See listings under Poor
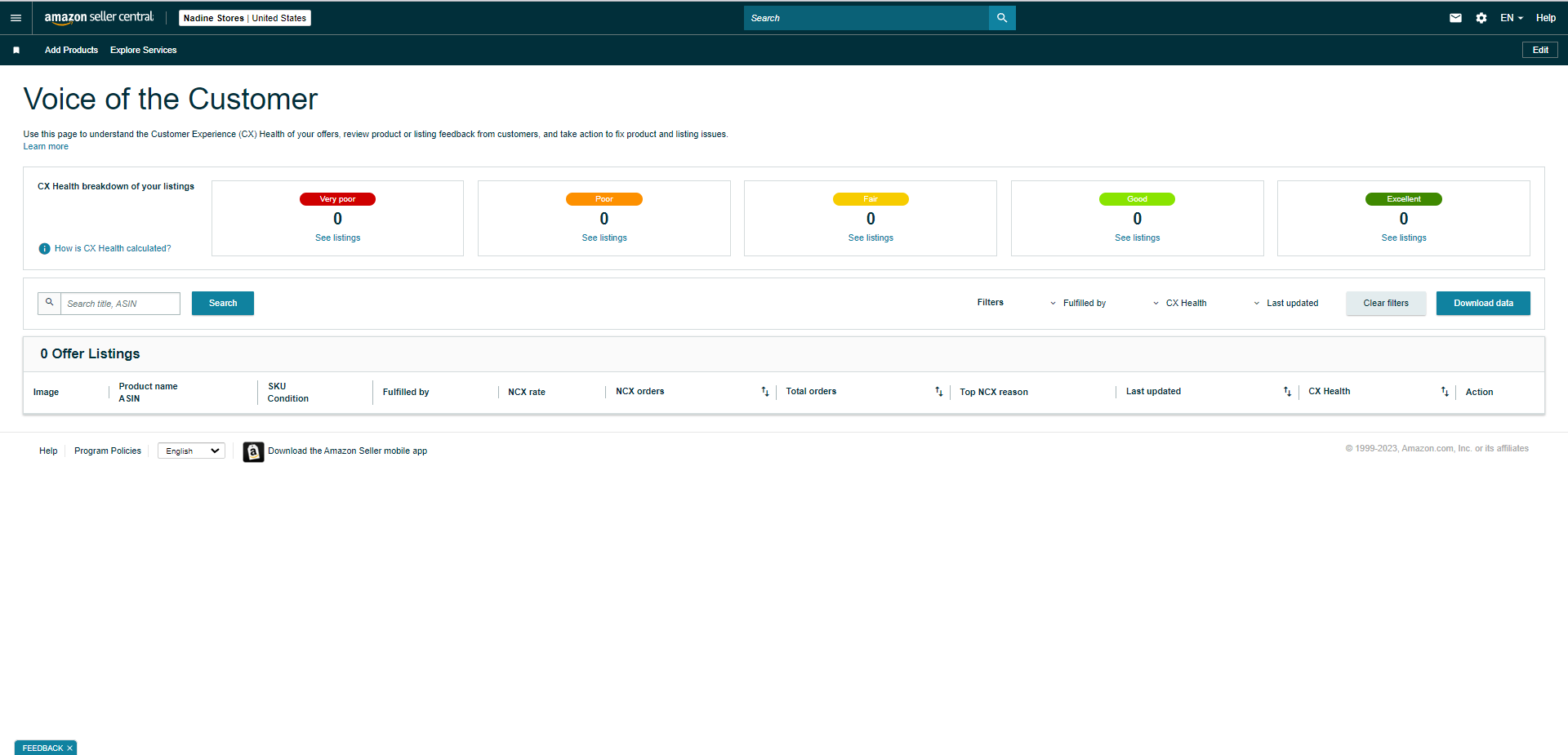Viewport: 1568px width, 755px height. (604, 238)
